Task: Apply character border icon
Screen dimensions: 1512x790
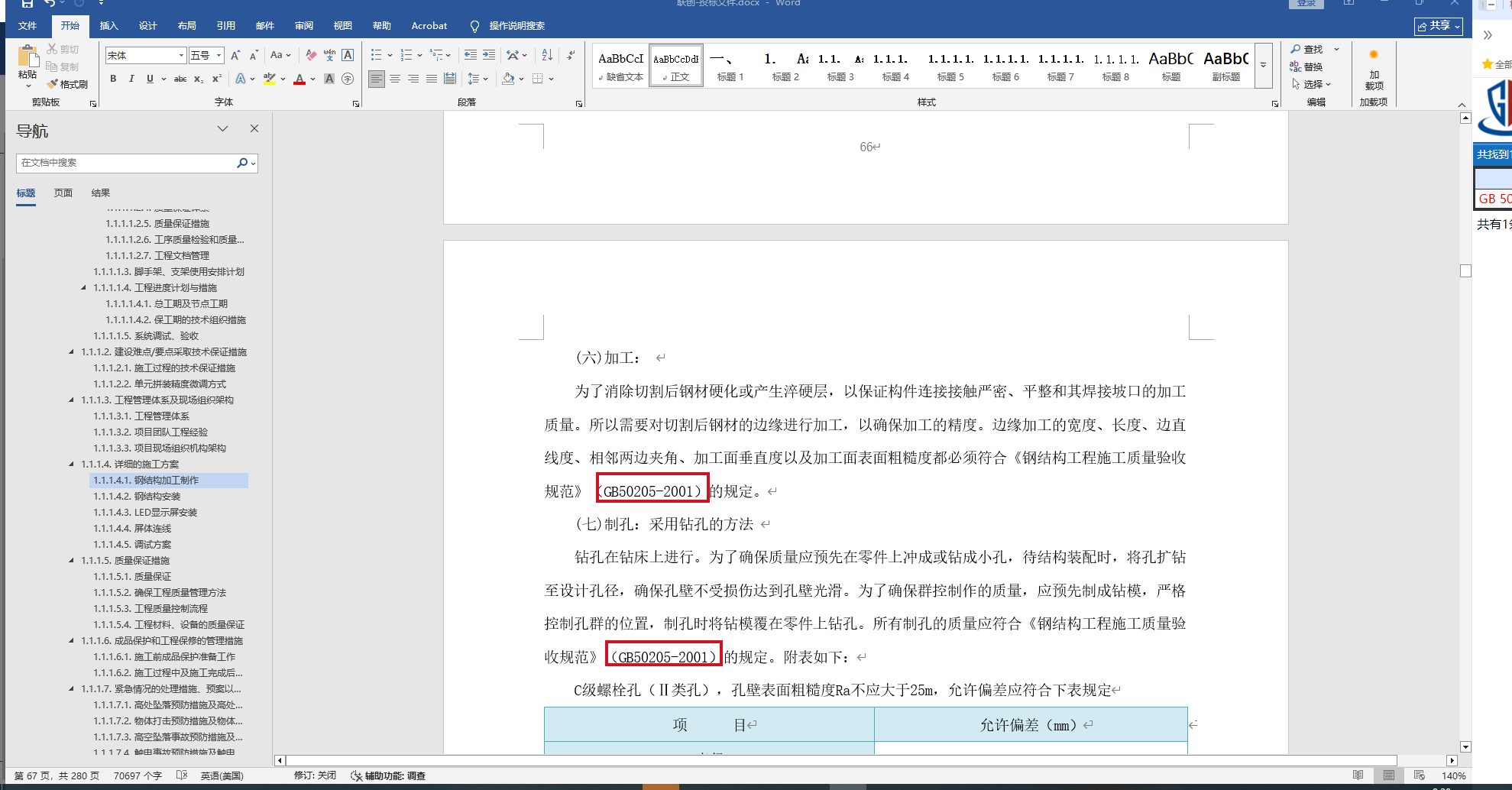Action: (x=348, y=55)
